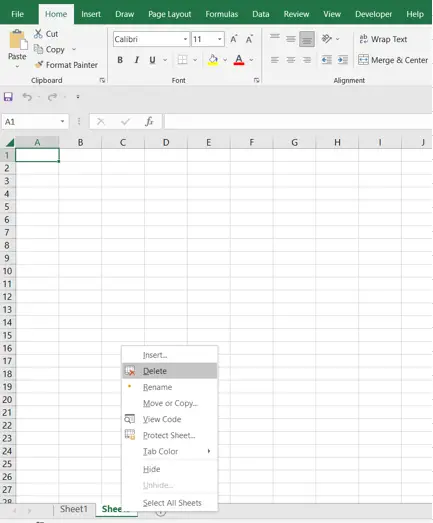The height and width of the screenshot is (523, 433).
Task: Select Move or Copy... menu entry
Action: tap(170, 403)
